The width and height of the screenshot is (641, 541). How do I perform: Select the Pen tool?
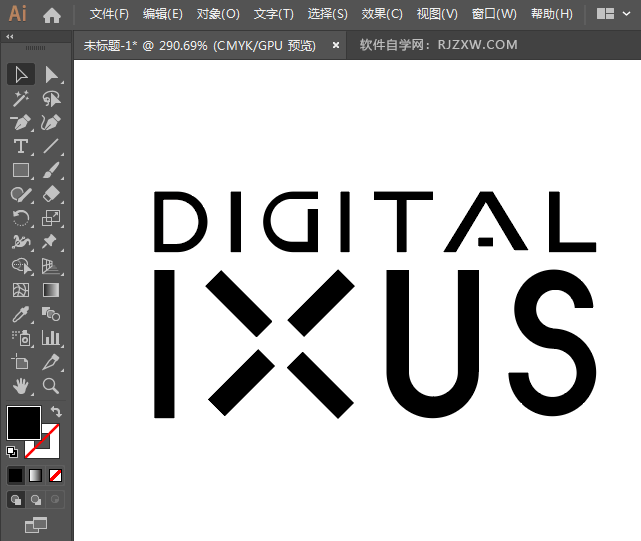click(21, 122)
